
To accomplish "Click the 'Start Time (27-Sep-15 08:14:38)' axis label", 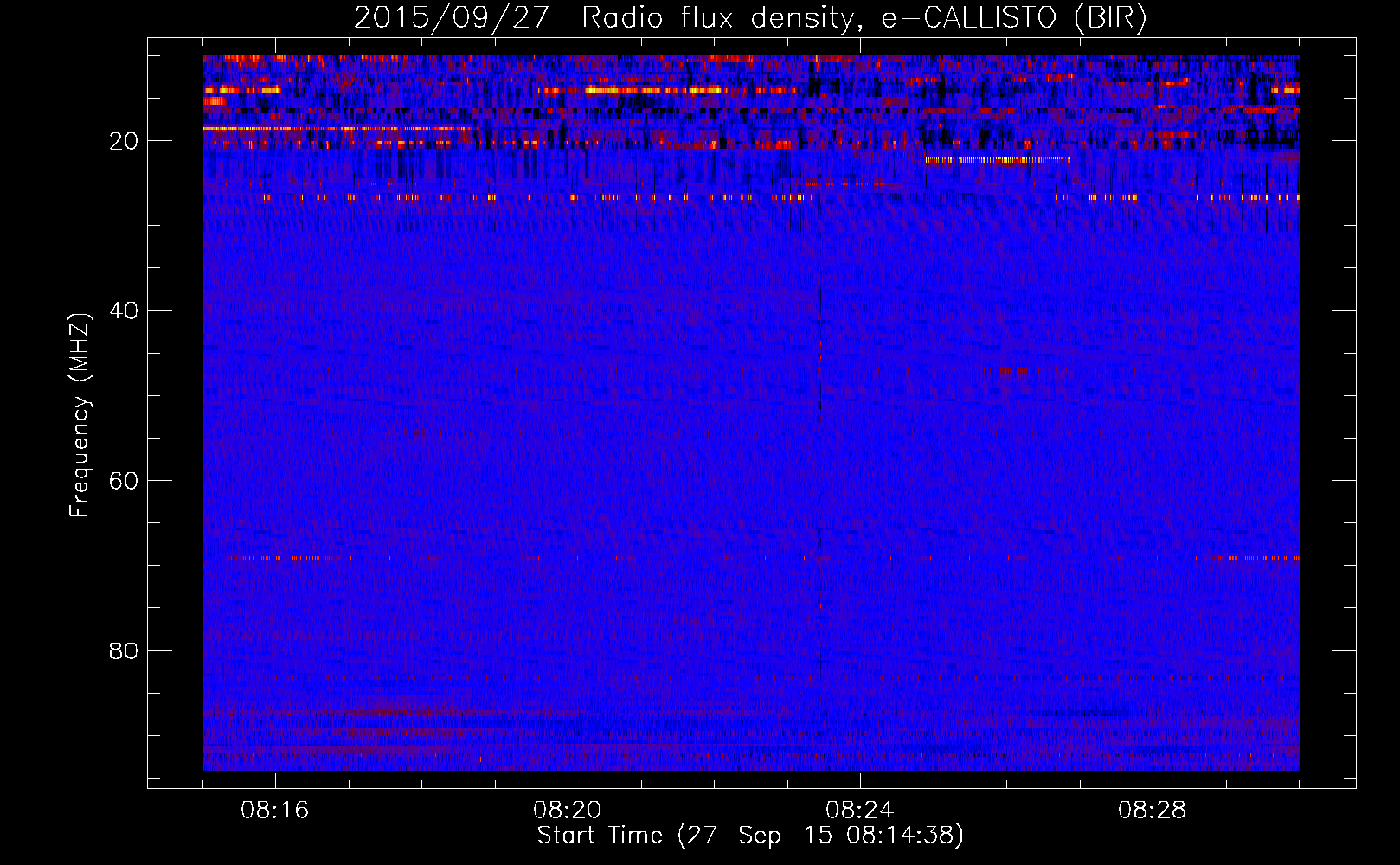I will 750,836.
